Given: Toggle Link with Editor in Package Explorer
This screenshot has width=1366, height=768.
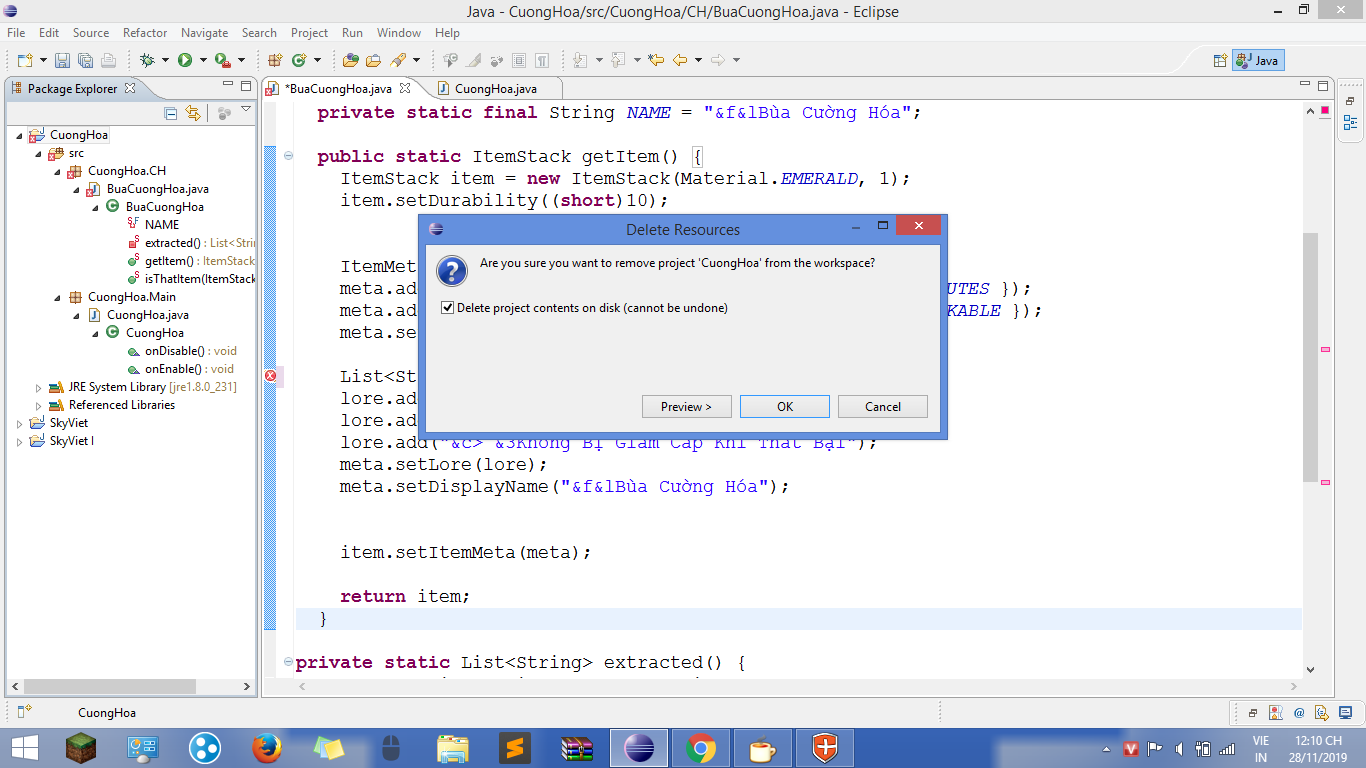Looking at the screenshot, I should [x=193, y=113].
